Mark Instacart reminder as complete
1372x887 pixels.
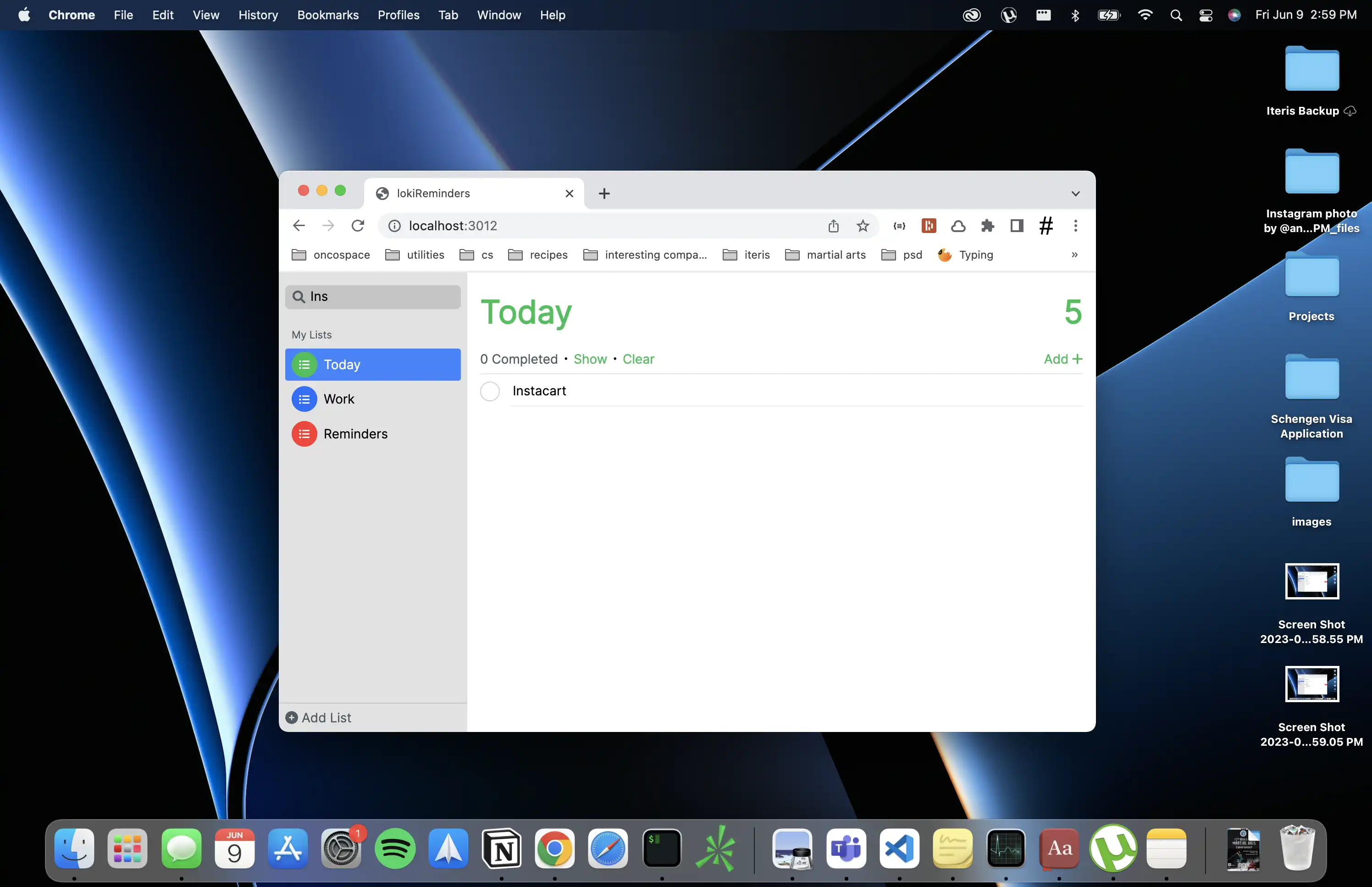490,391
